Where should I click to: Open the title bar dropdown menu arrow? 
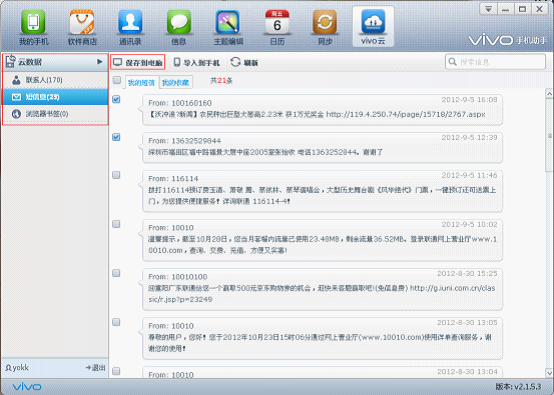(488, 9)
